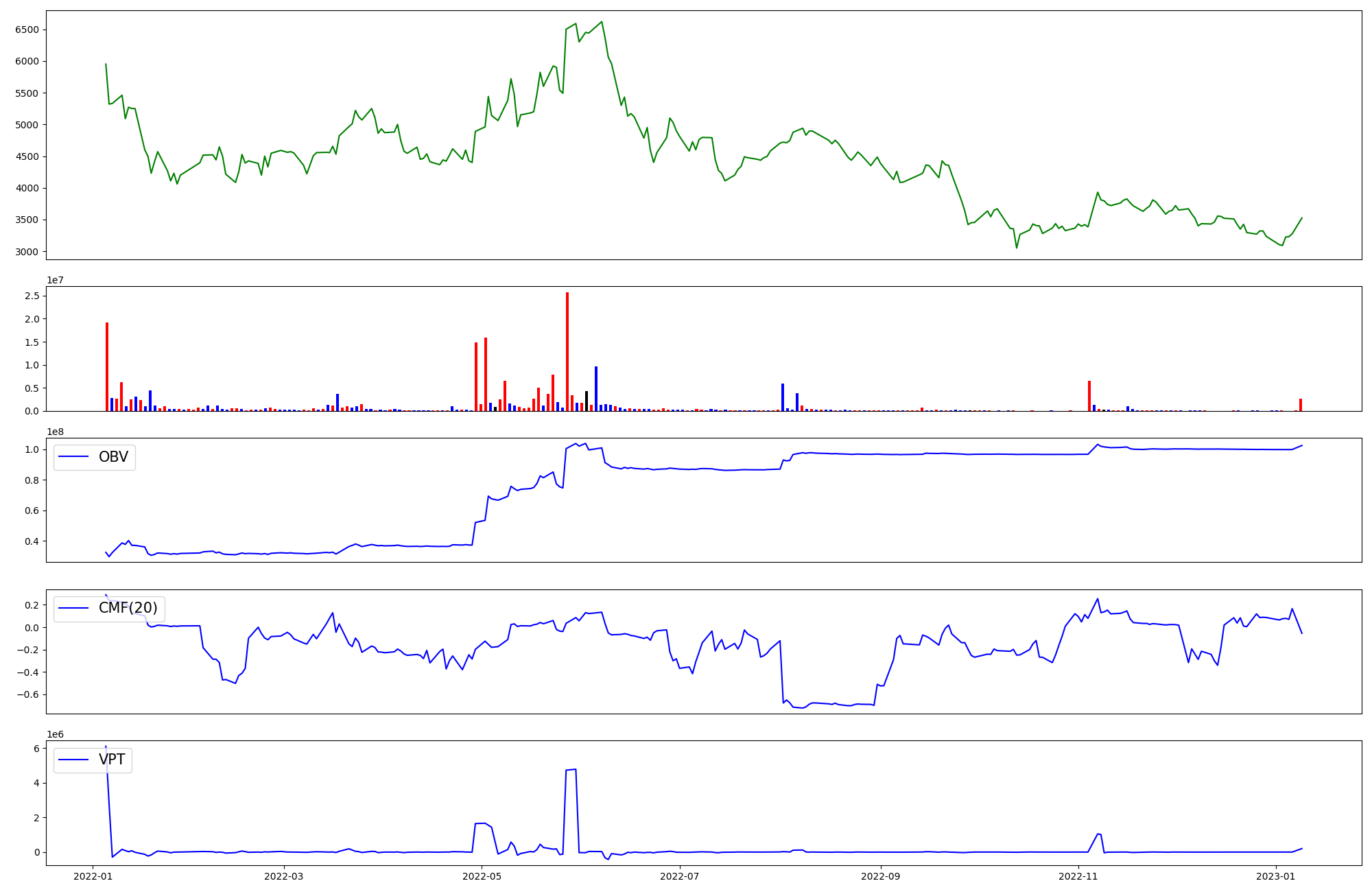Click the tallest red volume bar
The height and width of the screenshot is (892, 1372).
[x=567, y=351]
